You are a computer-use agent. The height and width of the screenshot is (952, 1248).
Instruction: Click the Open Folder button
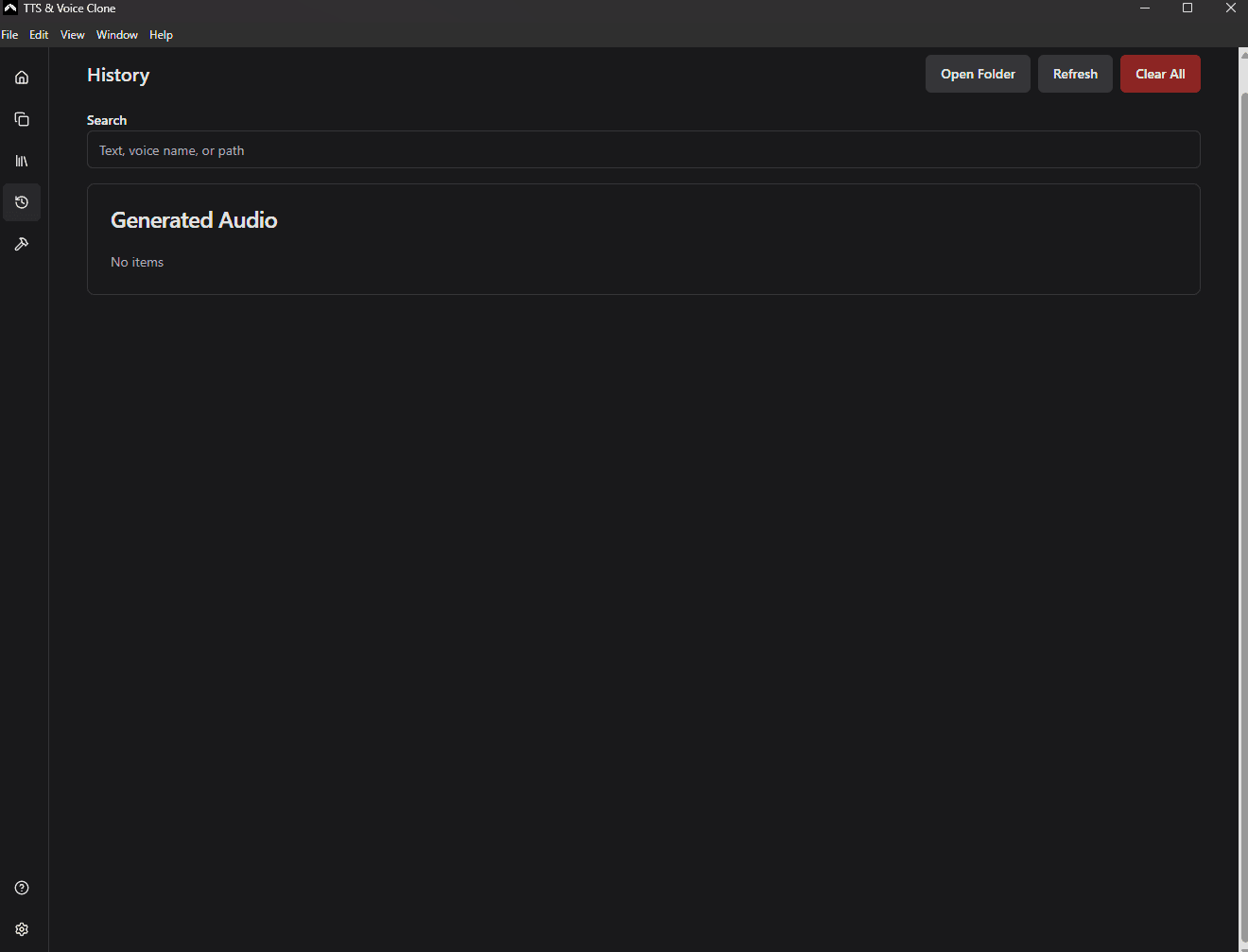[978, 73]
